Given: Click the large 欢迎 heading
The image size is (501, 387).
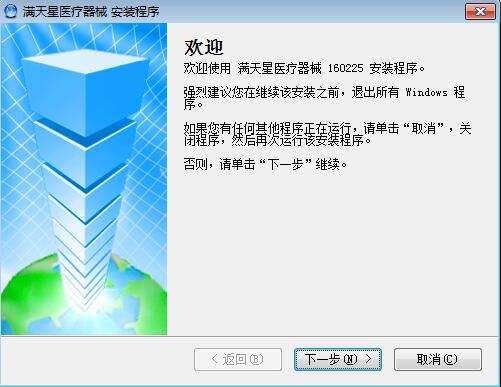Looking at the screenshot, I should pos(203,47).
